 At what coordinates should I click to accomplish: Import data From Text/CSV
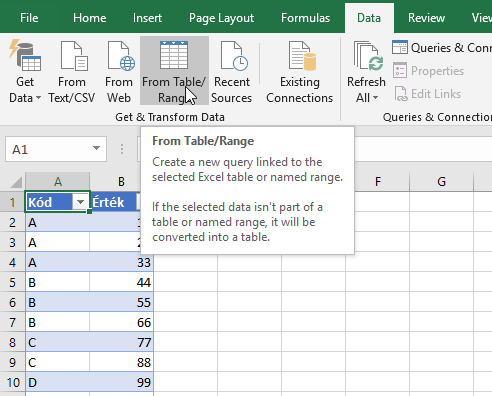(72, 71)
